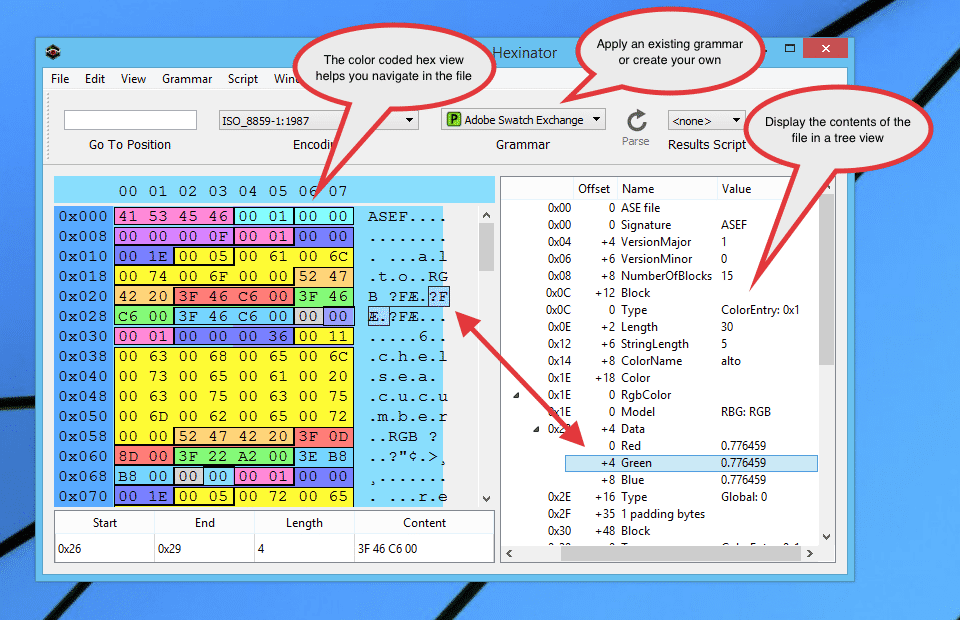Screen dimensions: 960x620
Task: Click the Start column header in selection table
Action: [105, 523]
